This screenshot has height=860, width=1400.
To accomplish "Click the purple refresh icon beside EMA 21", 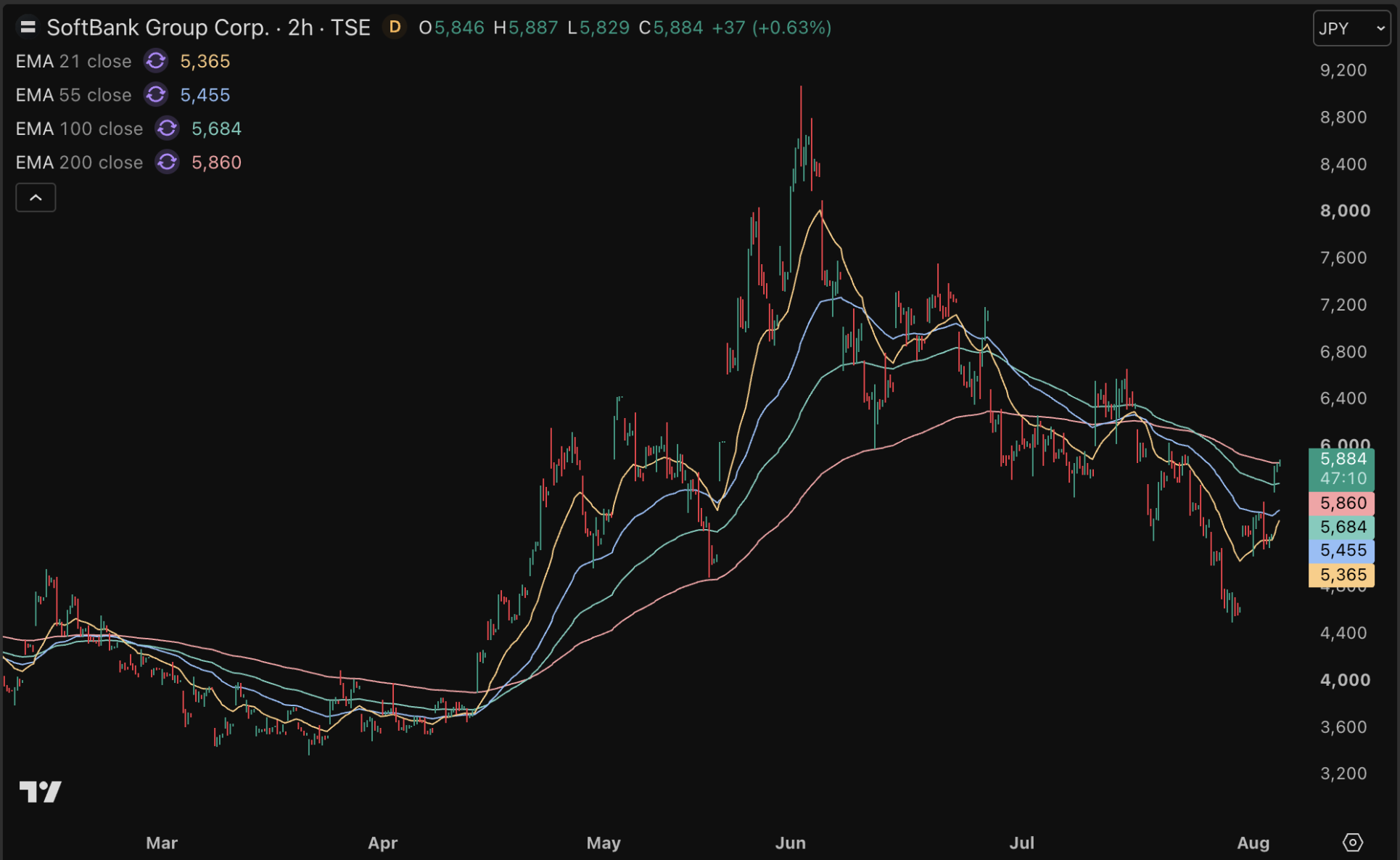I will [156, 61].
